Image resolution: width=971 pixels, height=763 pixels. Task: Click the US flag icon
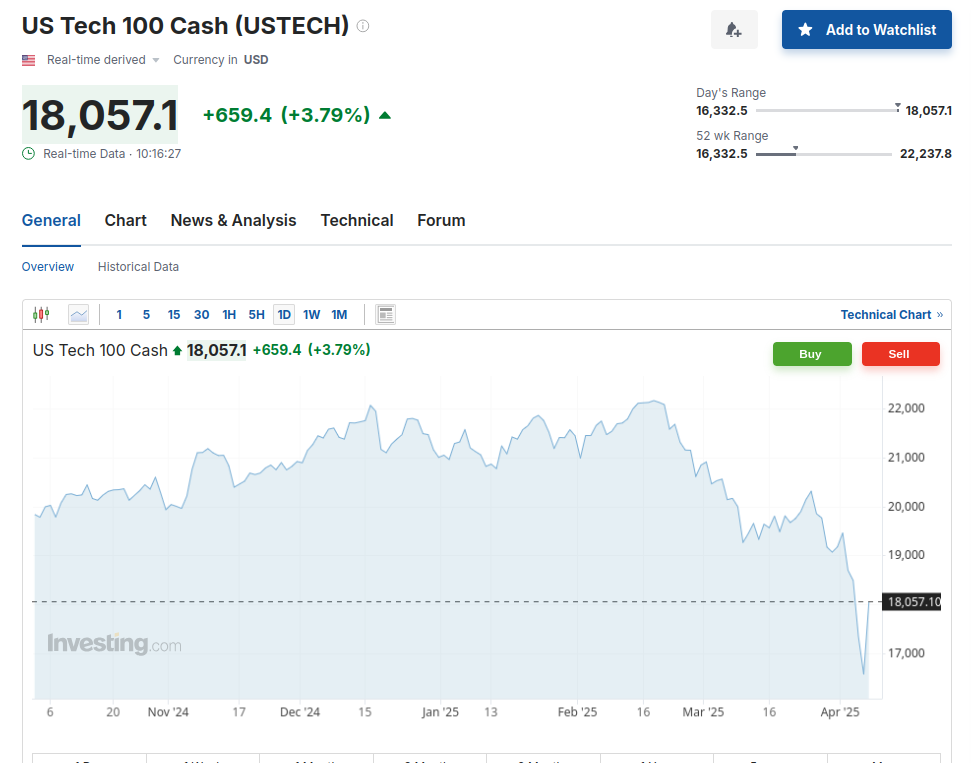point(28,60)
